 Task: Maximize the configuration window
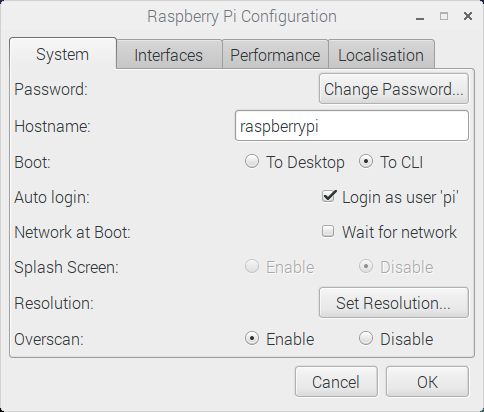click(444, 16)
